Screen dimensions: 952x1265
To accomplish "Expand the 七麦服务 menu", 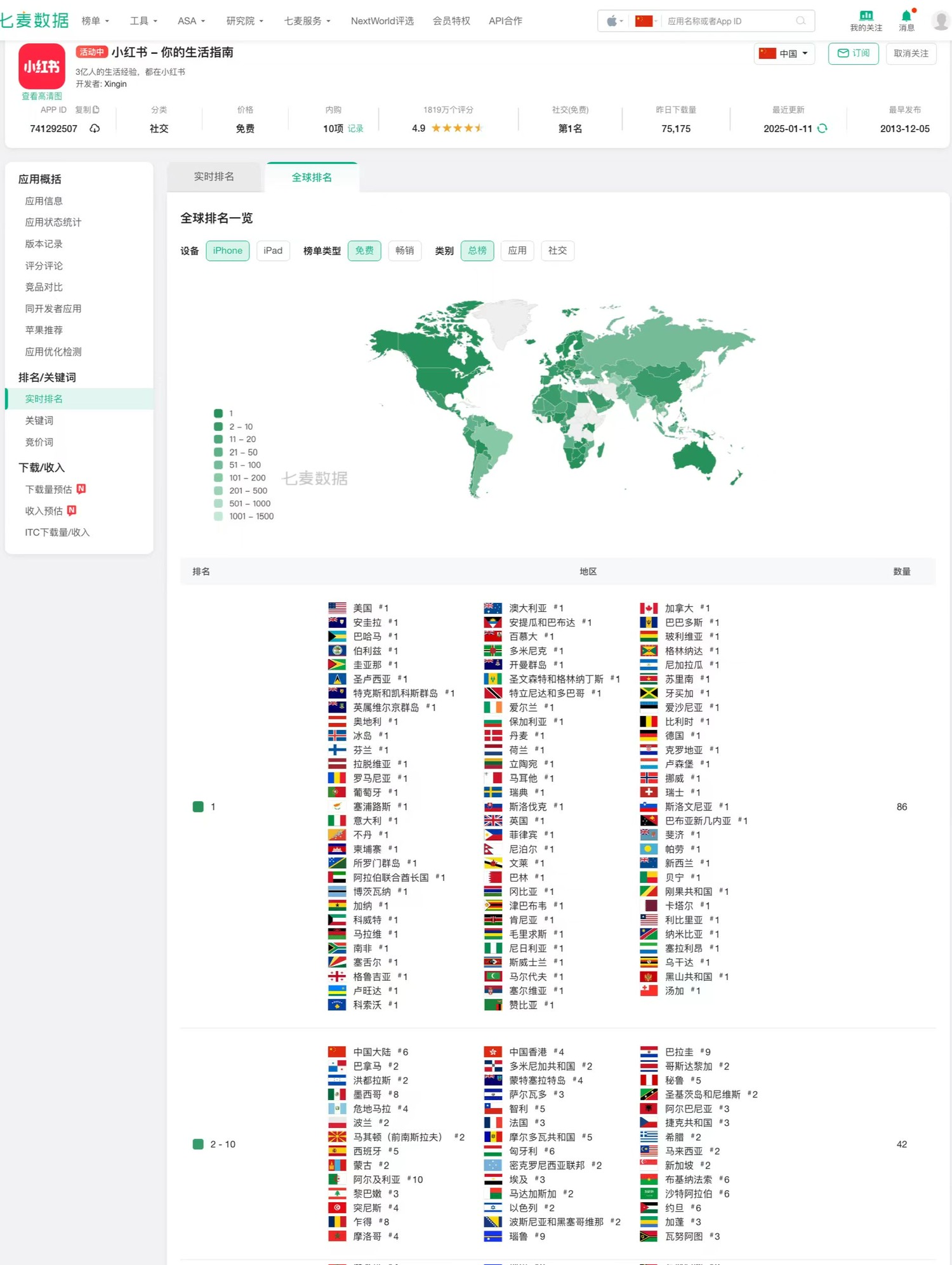I will click(307, 21).
